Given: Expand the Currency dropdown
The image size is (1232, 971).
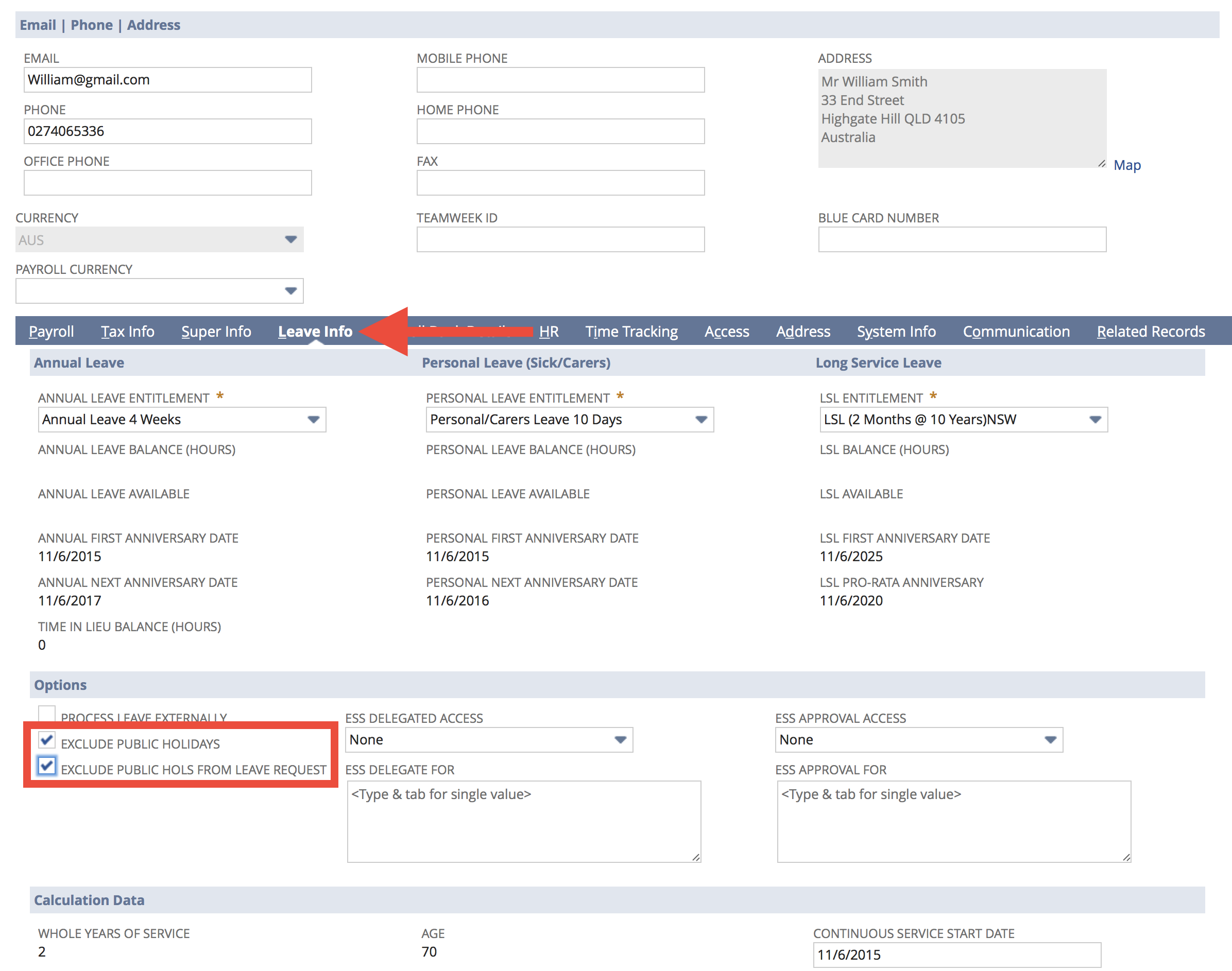Looking at the screenshot, I should 291,239.
